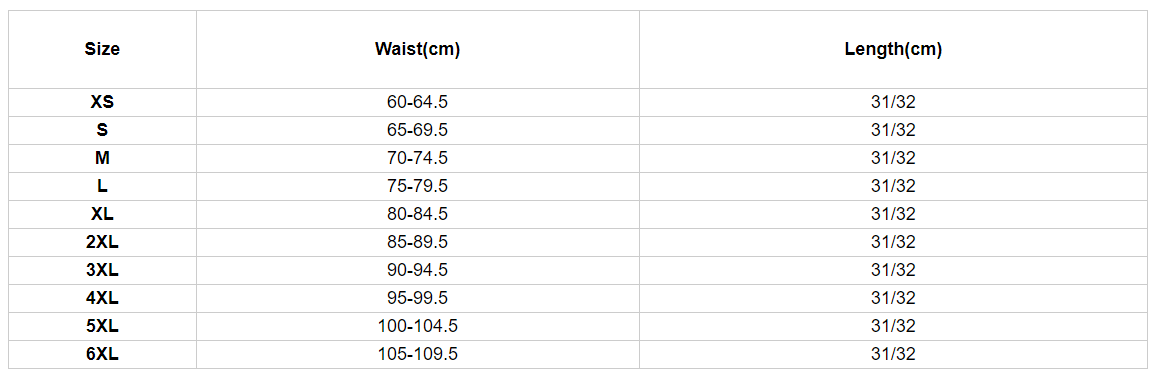
Task: Select the XS size row label
Action: 102,102
